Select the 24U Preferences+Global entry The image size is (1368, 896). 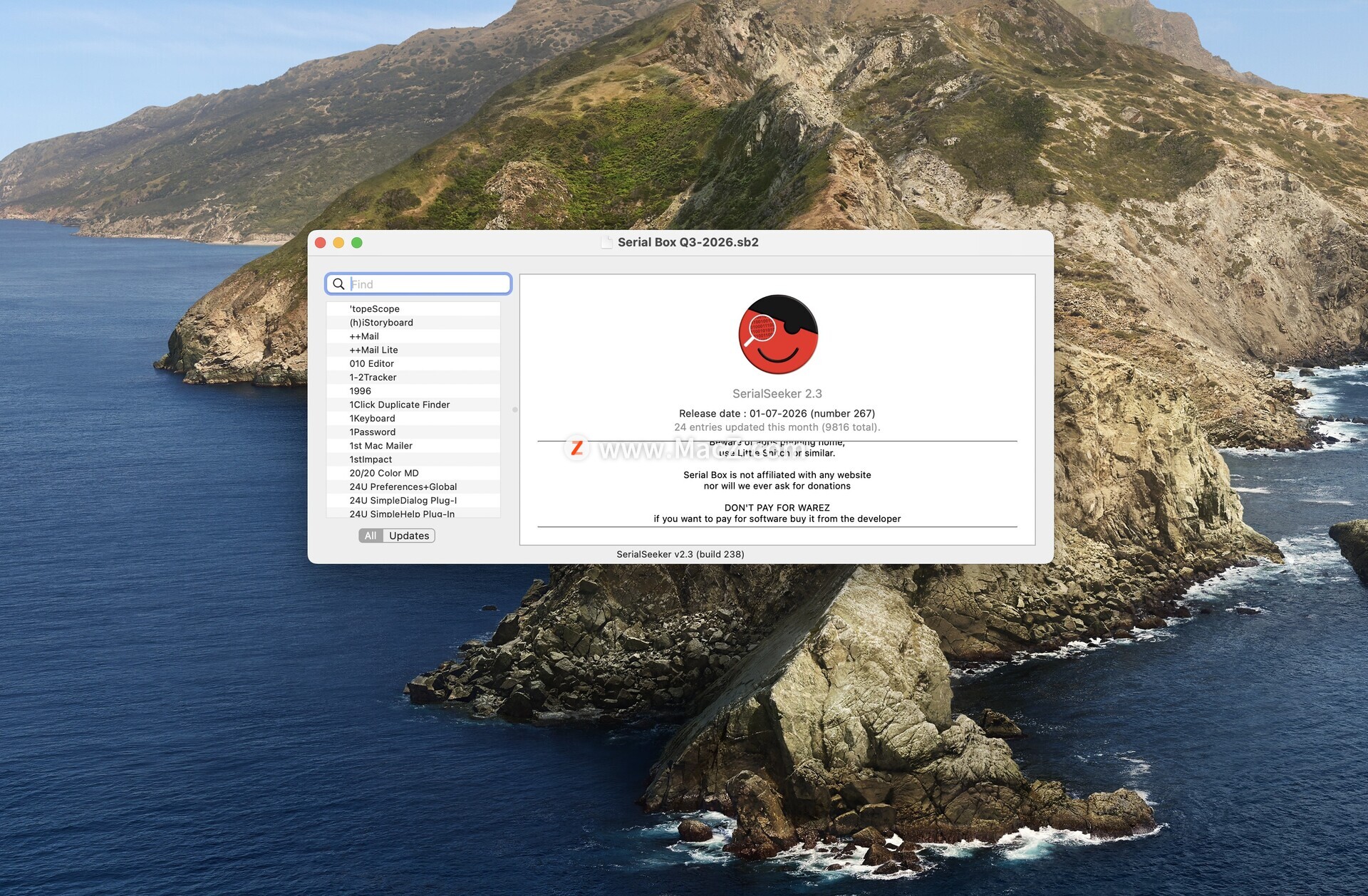coord(413,487)
